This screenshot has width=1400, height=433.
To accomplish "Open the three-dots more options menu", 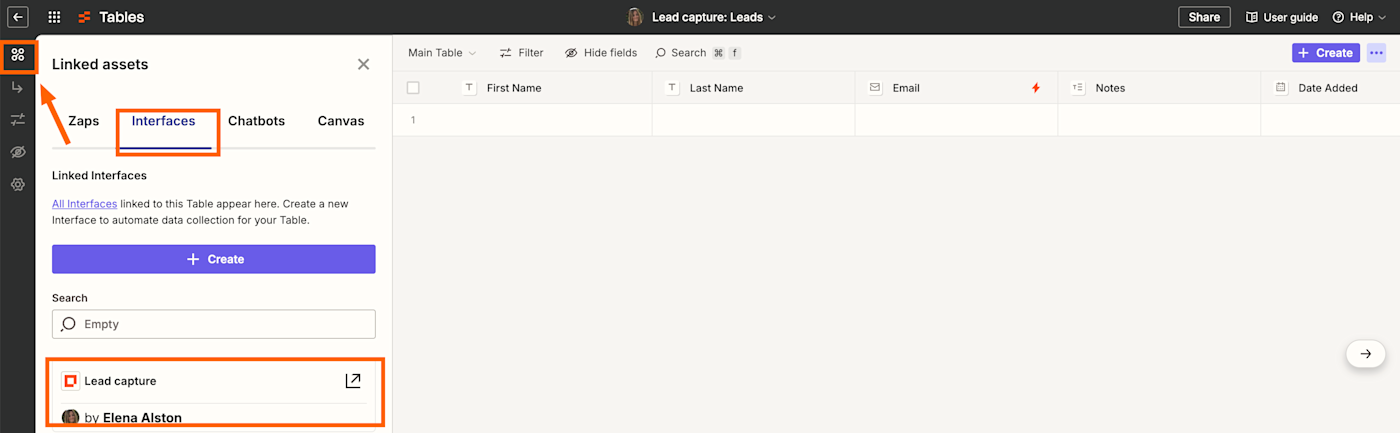I will pyautogui.click(x=1377, y=53).
